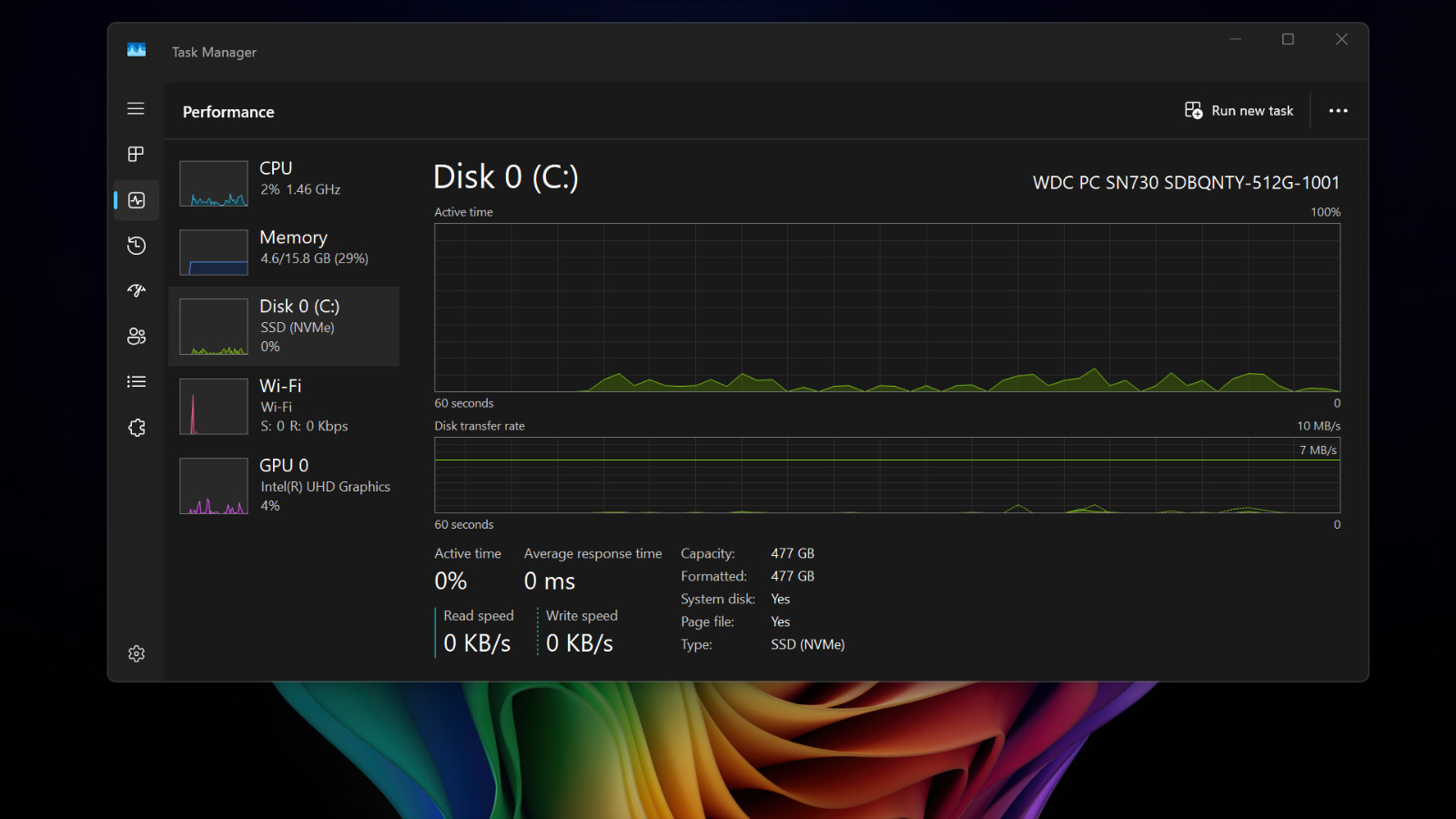Screen dimensions: 1456x819
Task: Click the Write speed 0 KB/s value
Action: coord(580,643)
